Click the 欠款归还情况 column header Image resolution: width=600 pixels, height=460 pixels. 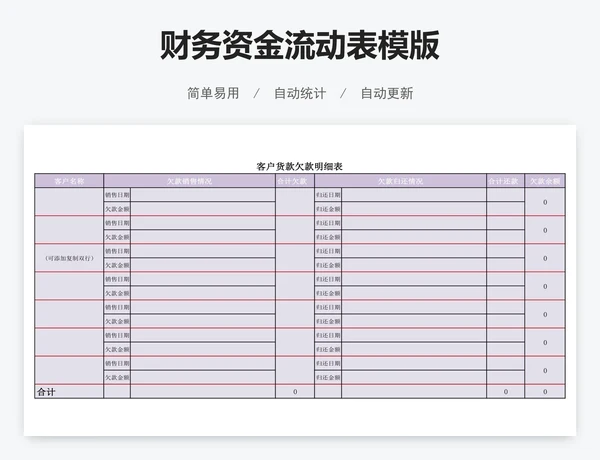click(x=401, y=181)
